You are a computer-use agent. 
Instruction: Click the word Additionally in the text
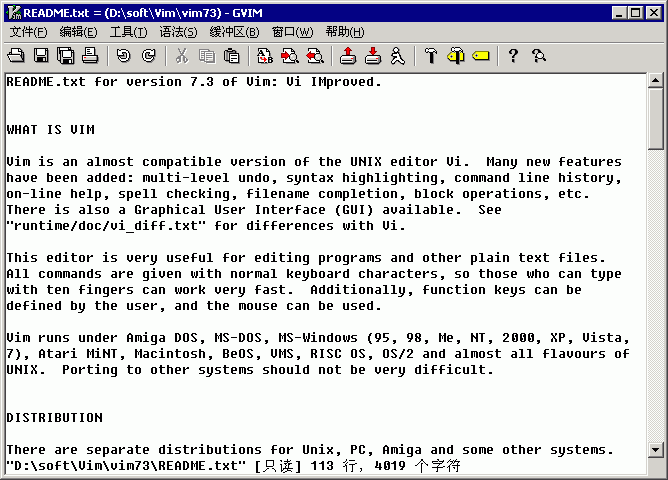(358, 290)
